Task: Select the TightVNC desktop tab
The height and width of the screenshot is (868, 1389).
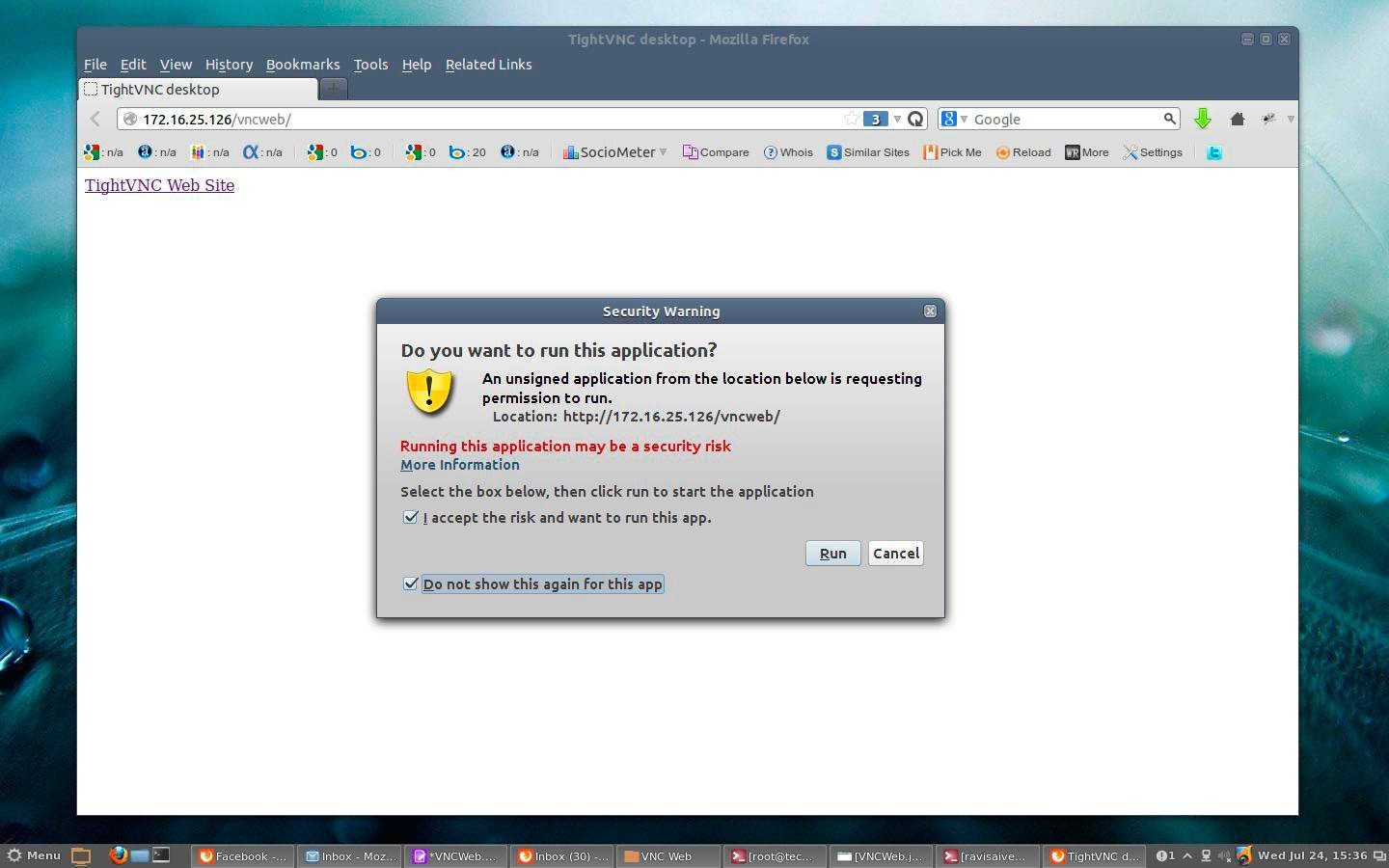Action: (x=198, y=90)
